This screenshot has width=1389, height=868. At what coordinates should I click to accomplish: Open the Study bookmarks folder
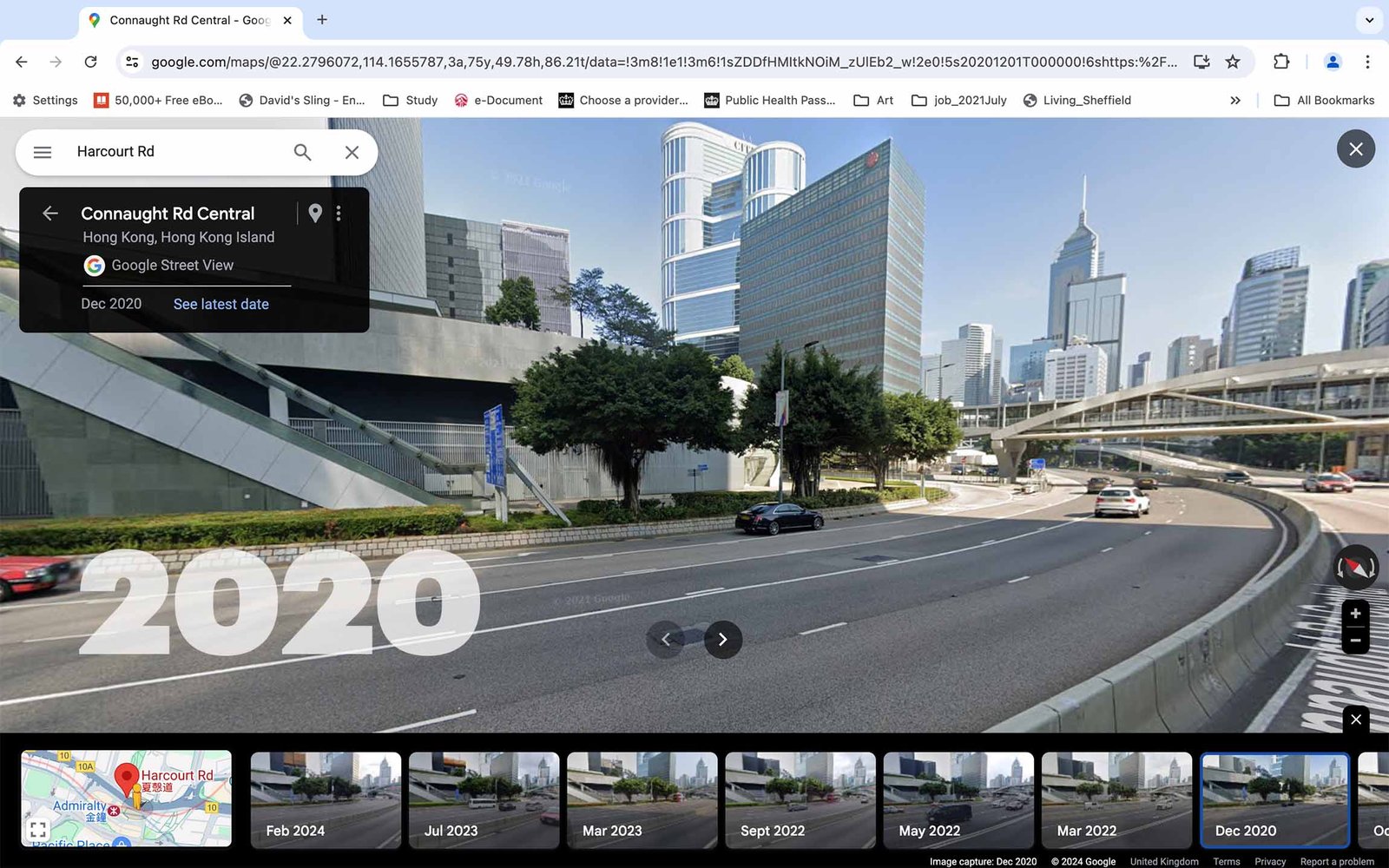(411, 101)
